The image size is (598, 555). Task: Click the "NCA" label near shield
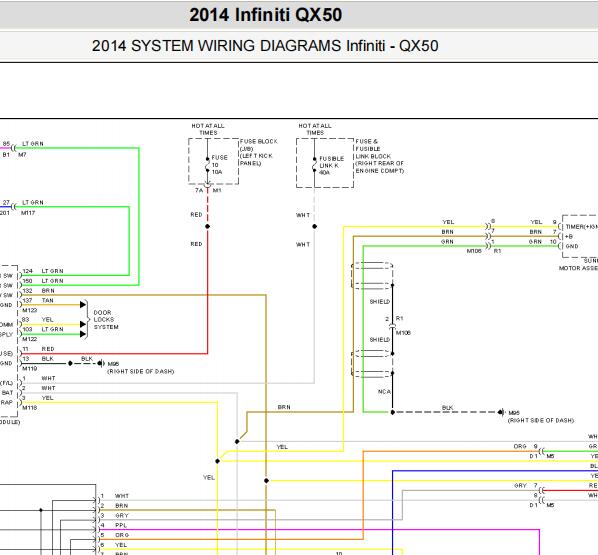[x=384, y=392]
